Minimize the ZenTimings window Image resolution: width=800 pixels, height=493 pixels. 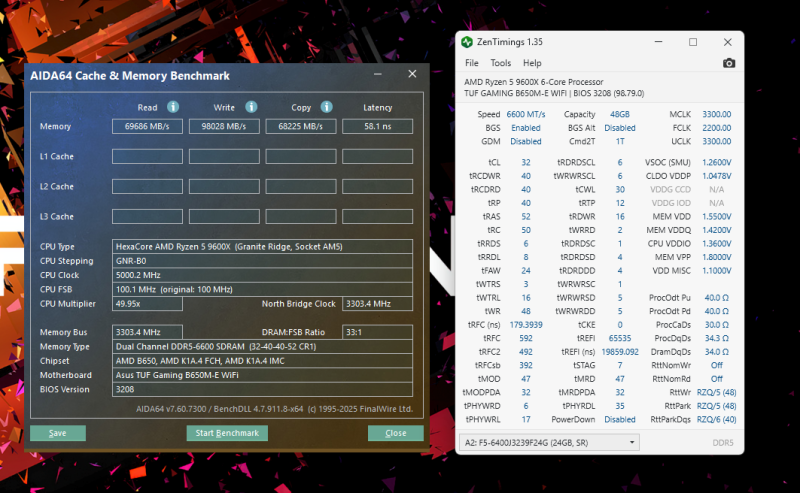point(658,42)
